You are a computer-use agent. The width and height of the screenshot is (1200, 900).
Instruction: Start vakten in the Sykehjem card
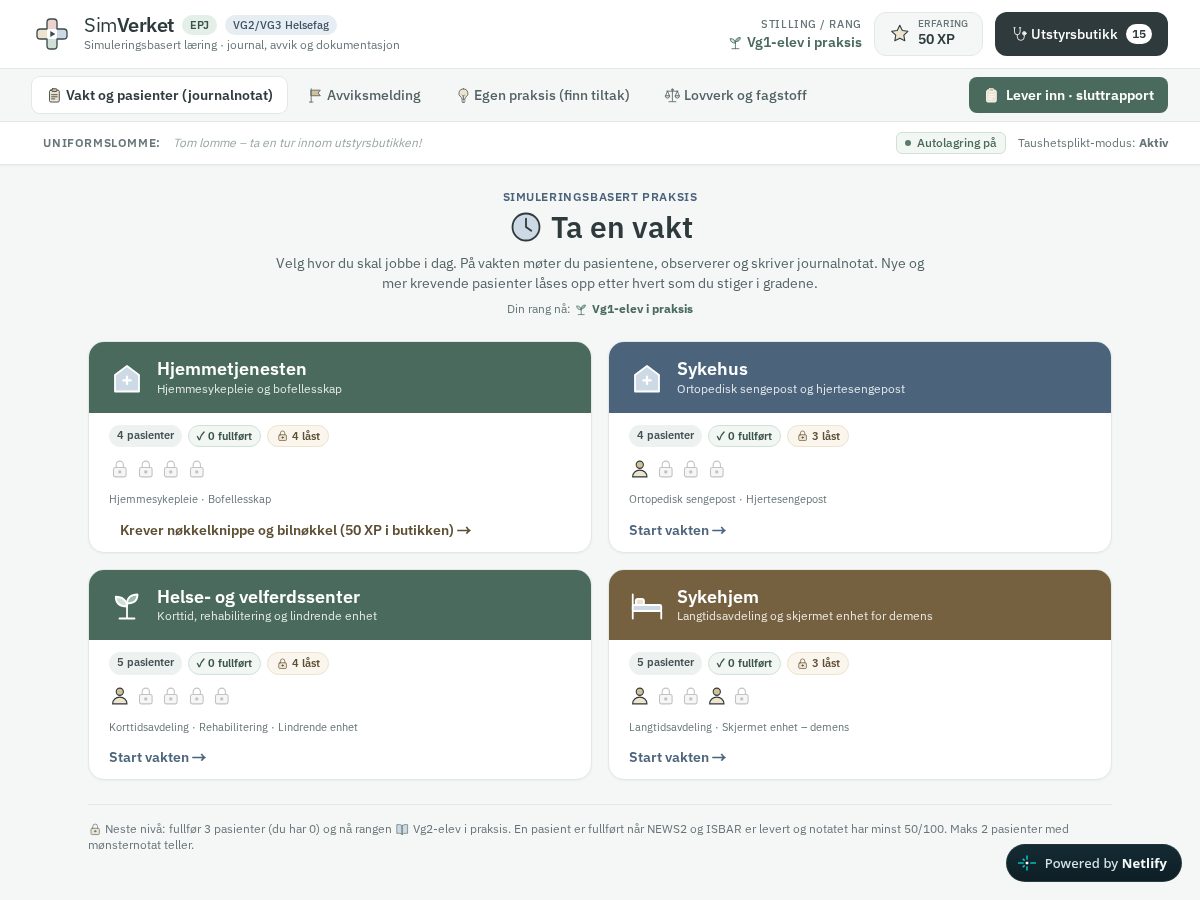(677, 757)
